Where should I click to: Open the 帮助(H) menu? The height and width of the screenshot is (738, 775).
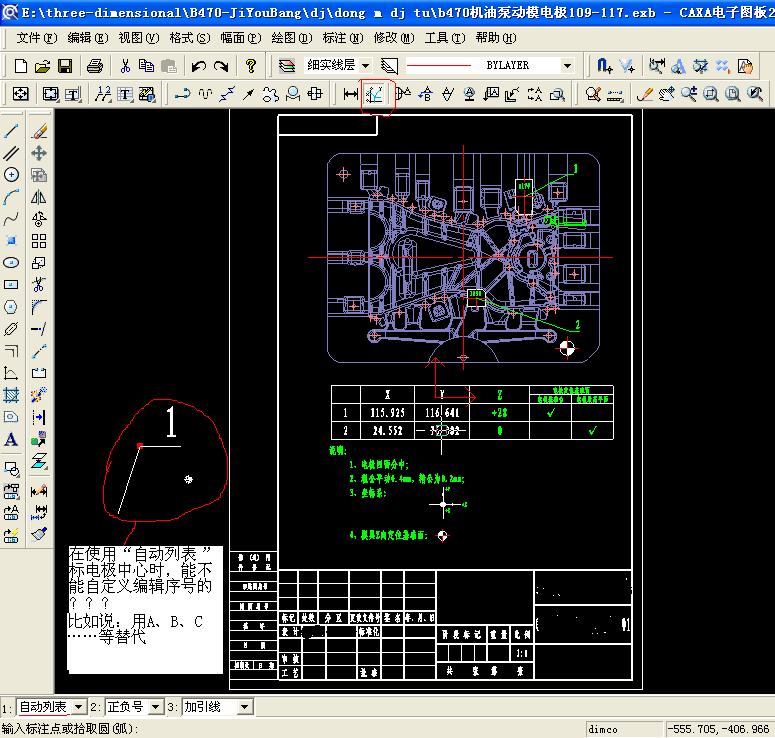point(496,38)
